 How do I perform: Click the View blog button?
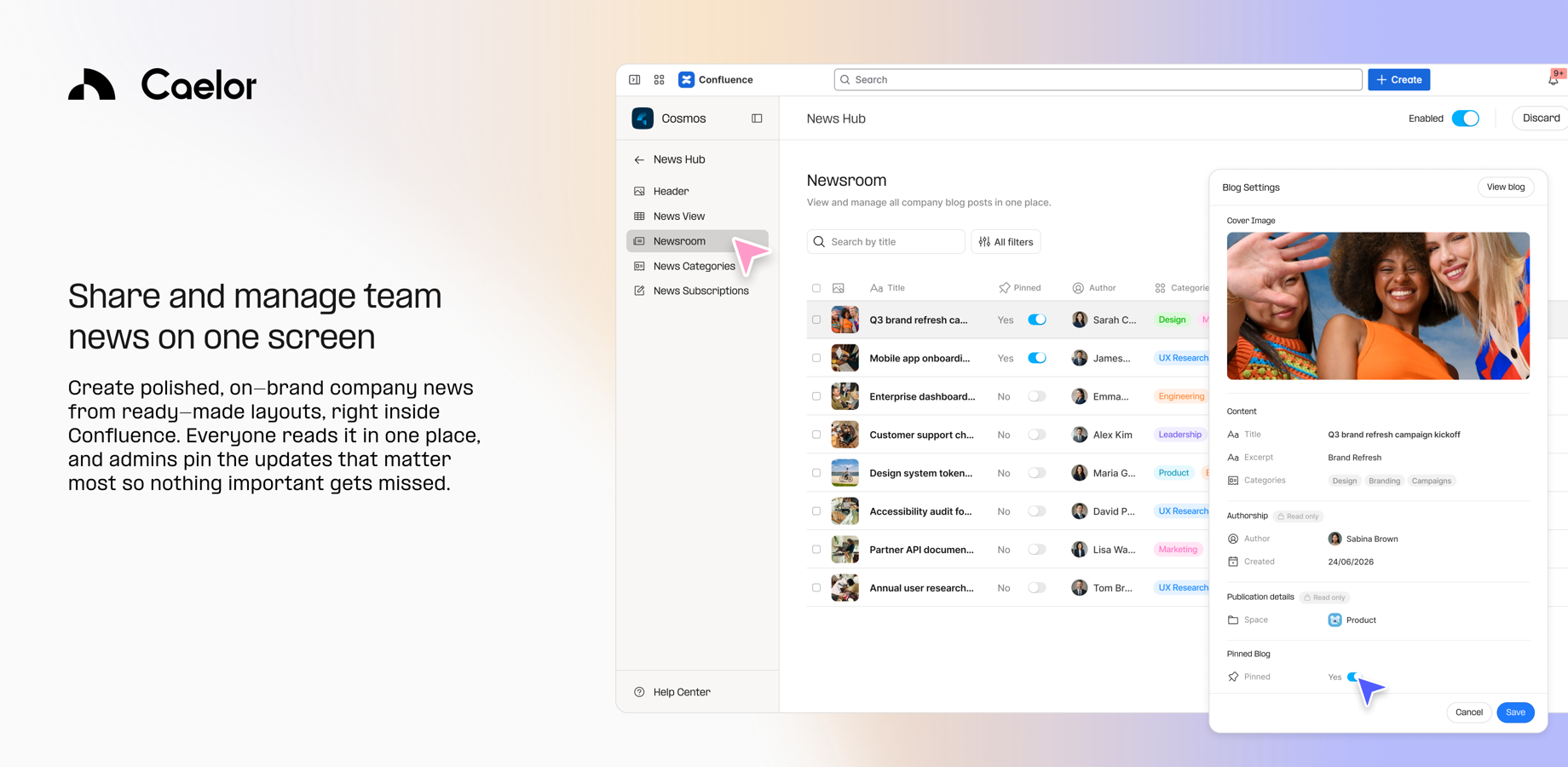point(1506,187)
